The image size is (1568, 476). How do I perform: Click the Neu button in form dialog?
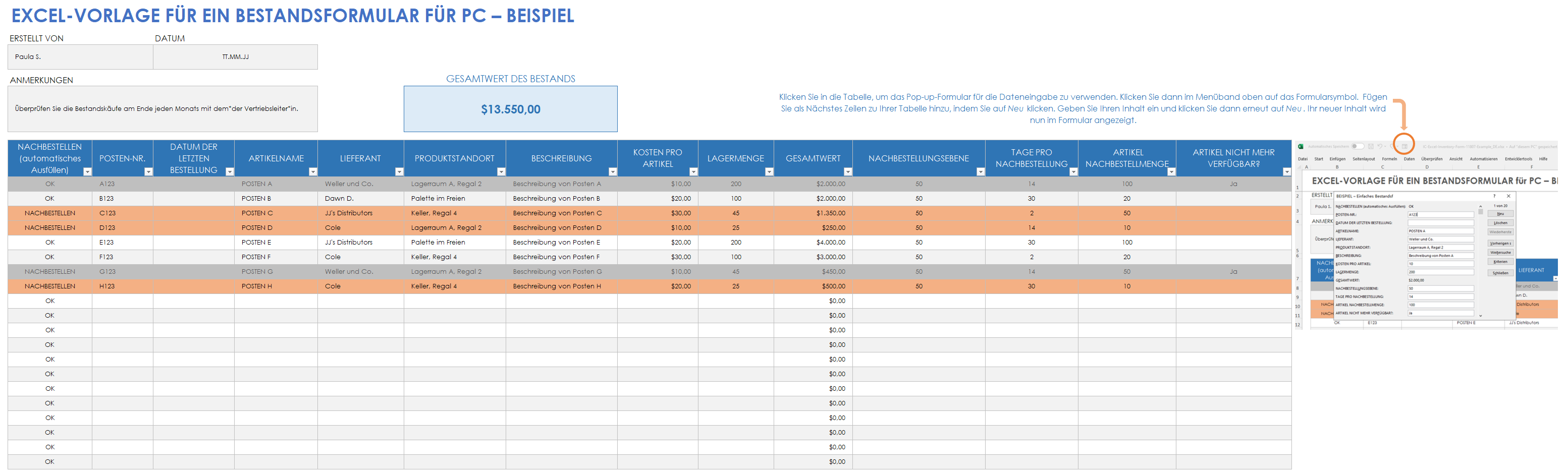(1501, 214)
